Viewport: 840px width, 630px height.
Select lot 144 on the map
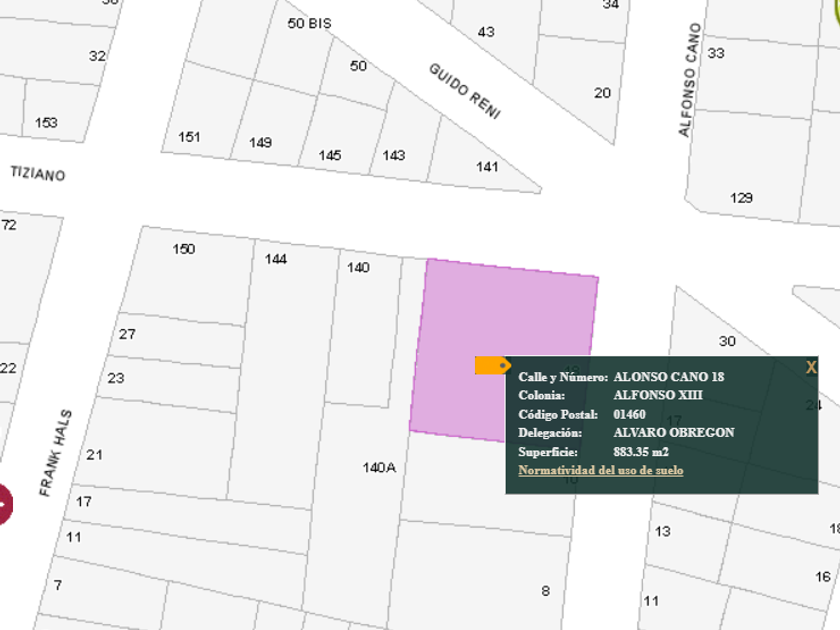coord(276,259)
